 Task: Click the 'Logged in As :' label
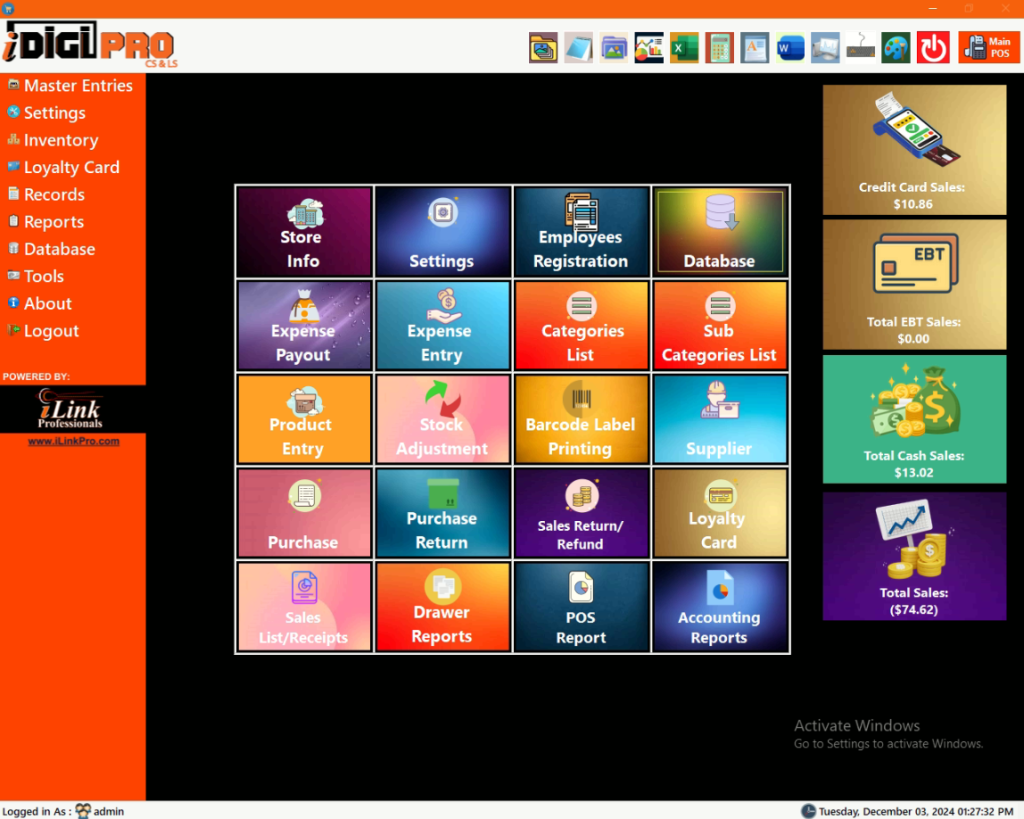(36, 811)
